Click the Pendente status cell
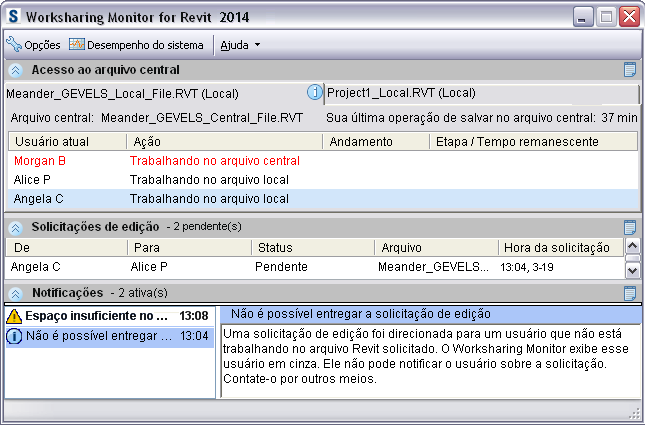Viewport: 645px width, 425px height. point(281,267)
